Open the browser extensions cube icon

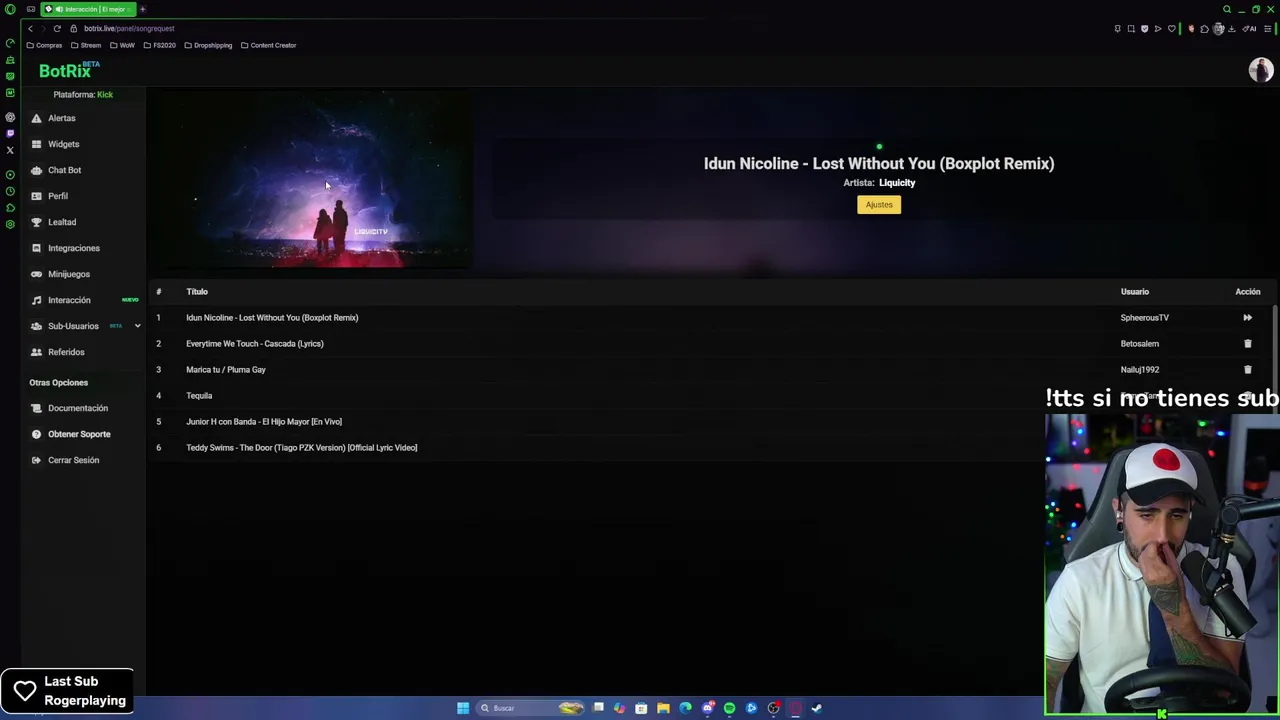tap(1204, 29)
